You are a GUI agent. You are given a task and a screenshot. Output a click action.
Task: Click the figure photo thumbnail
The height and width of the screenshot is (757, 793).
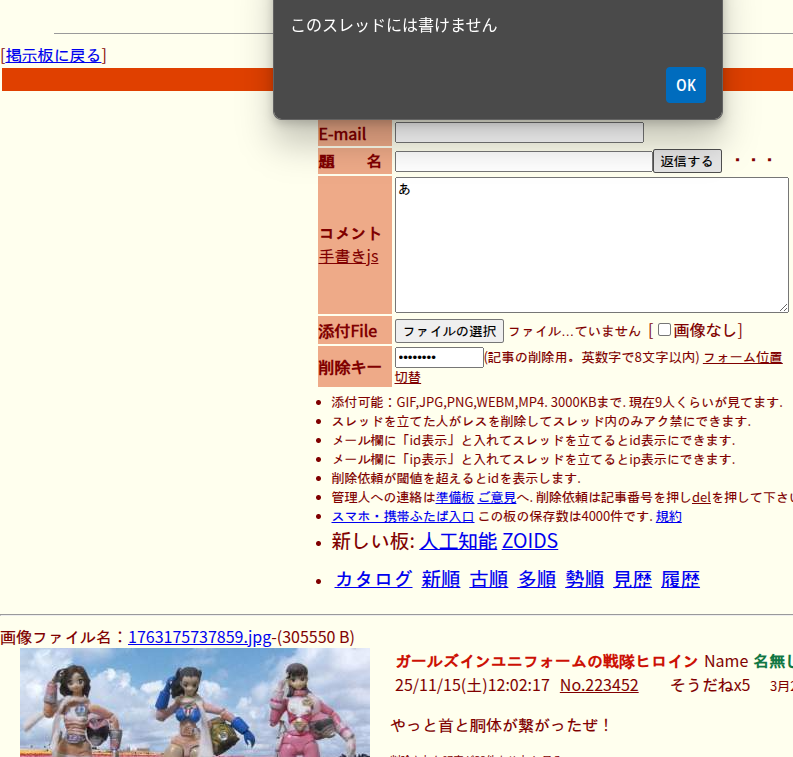pos(195,702)
